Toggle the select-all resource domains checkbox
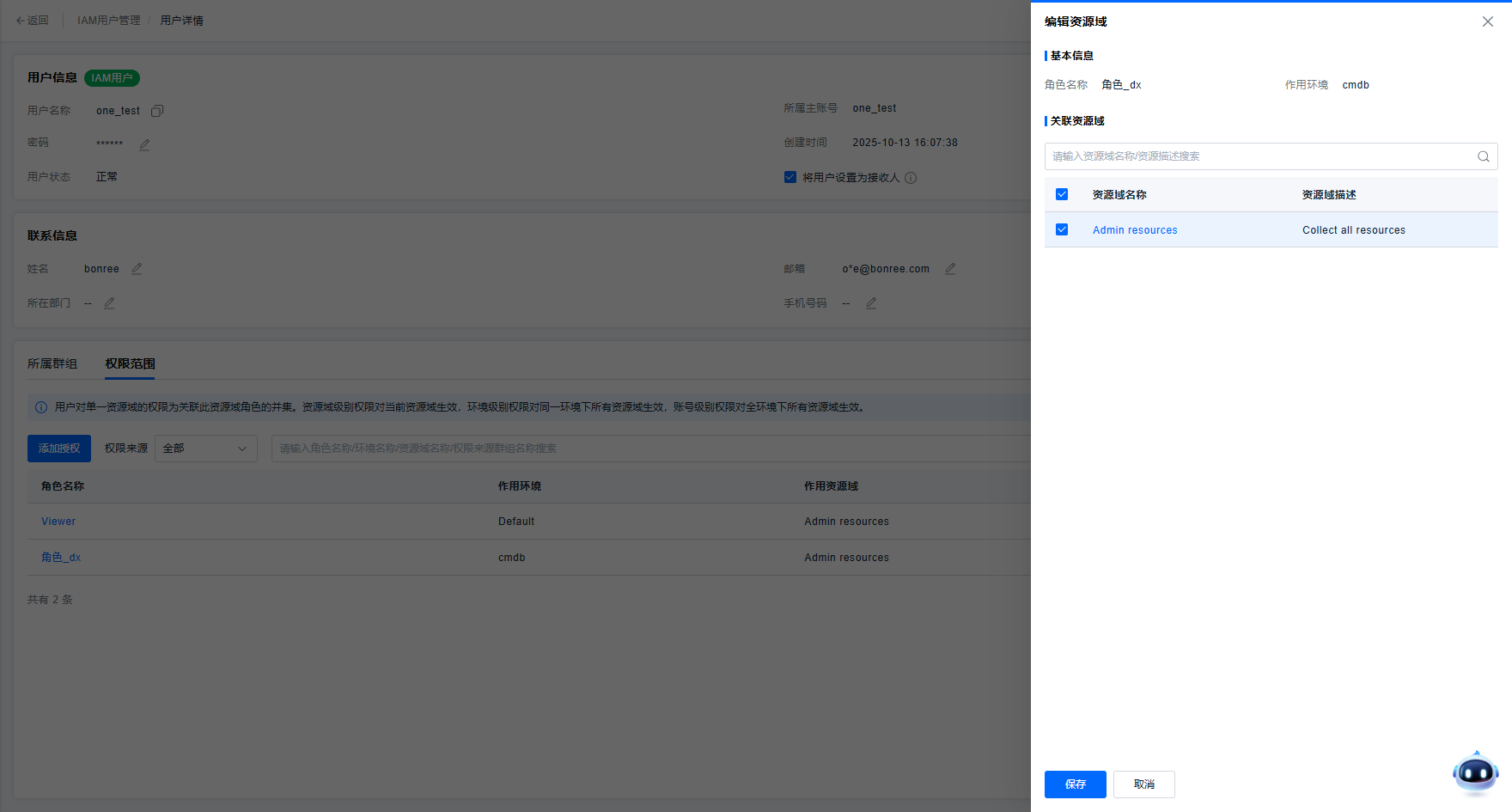The height and width of the screenshot is (812, 1512). (1062, 194)
